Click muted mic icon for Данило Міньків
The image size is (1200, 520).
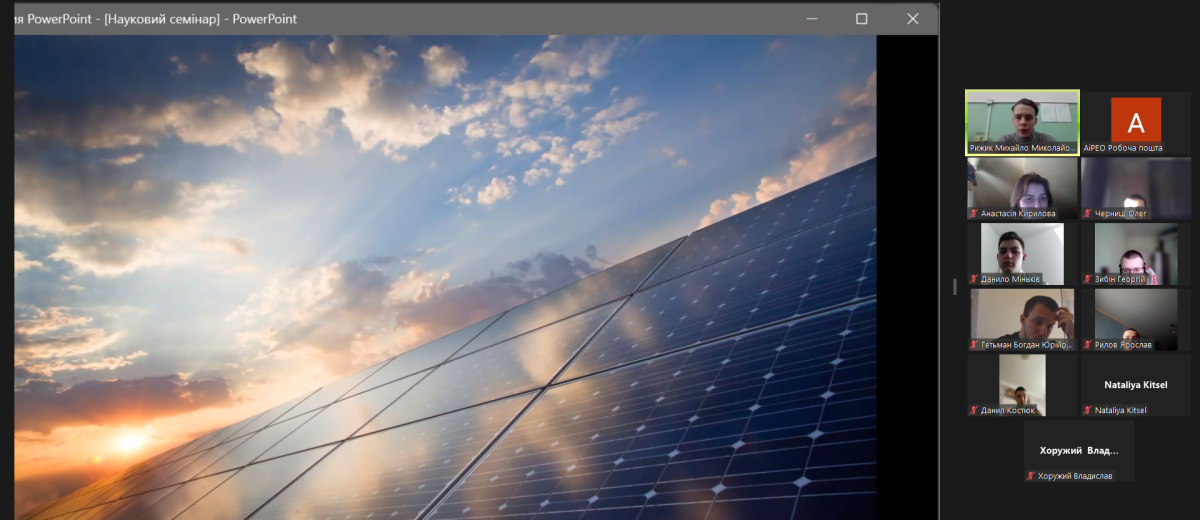pyautogui.click(x=973, y=279)
